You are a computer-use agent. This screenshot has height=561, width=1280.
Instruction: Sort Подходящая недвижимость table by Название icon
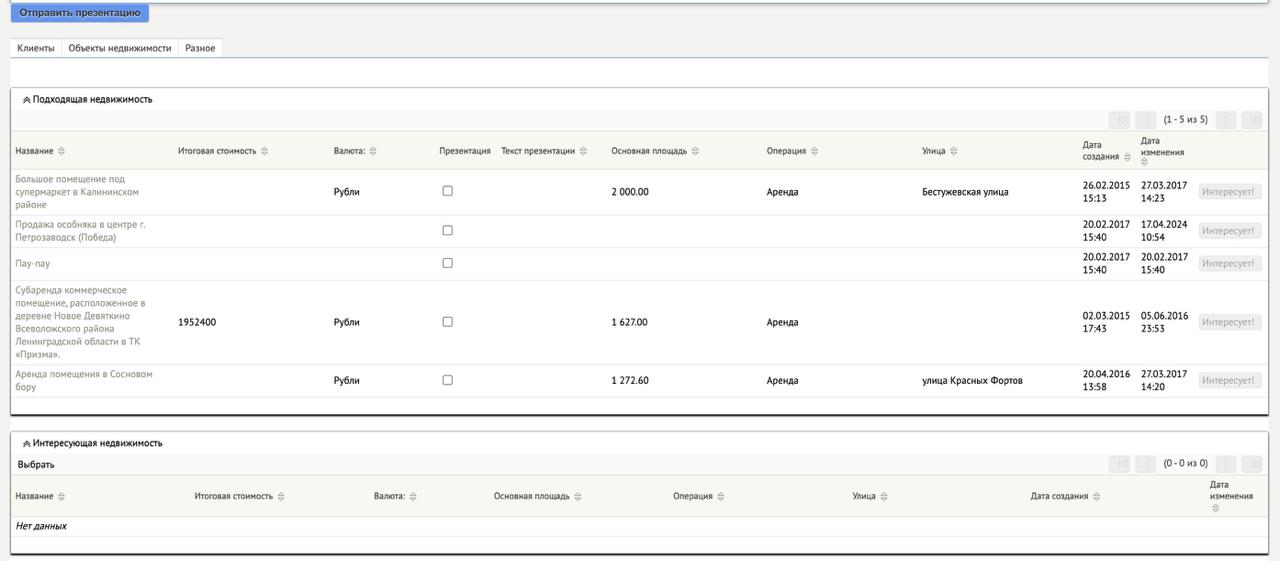62,151
